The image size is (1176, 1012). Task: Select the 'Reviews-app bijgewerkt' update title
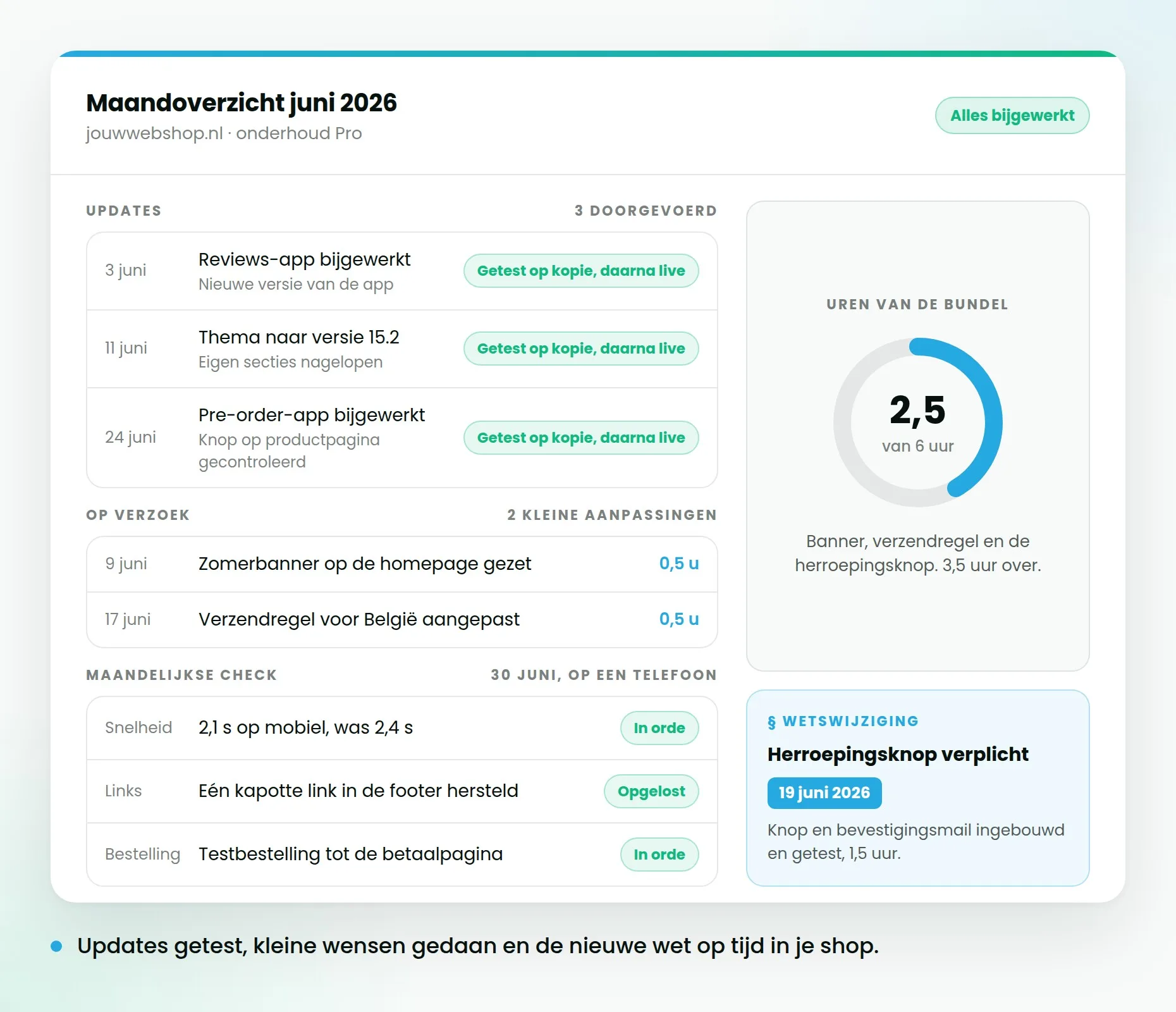pos(304,259)
